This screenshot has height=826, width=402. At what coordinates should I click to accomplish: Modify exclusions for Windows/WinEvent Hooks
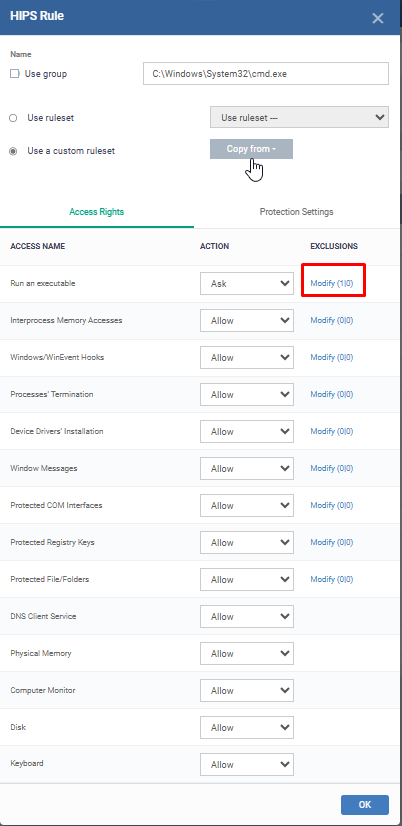coord(331,357)
